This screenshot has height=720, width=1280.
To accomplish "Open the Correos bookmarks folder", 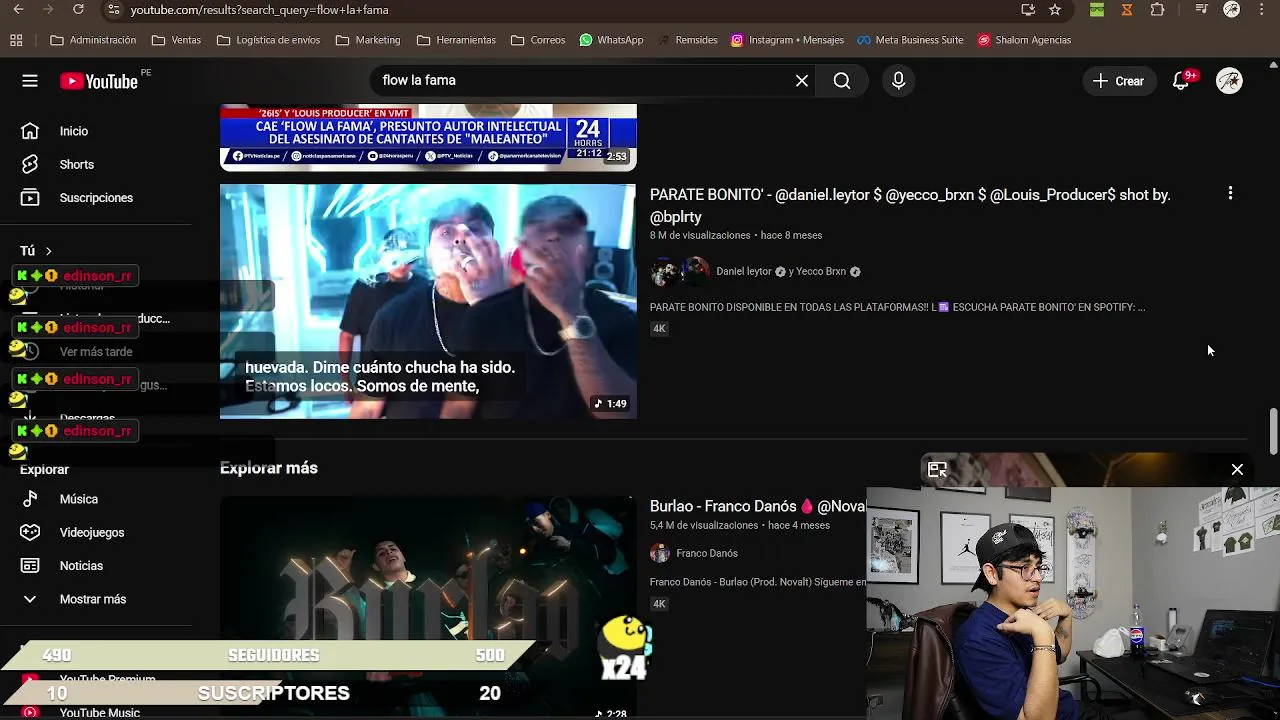I will [538, 40].
